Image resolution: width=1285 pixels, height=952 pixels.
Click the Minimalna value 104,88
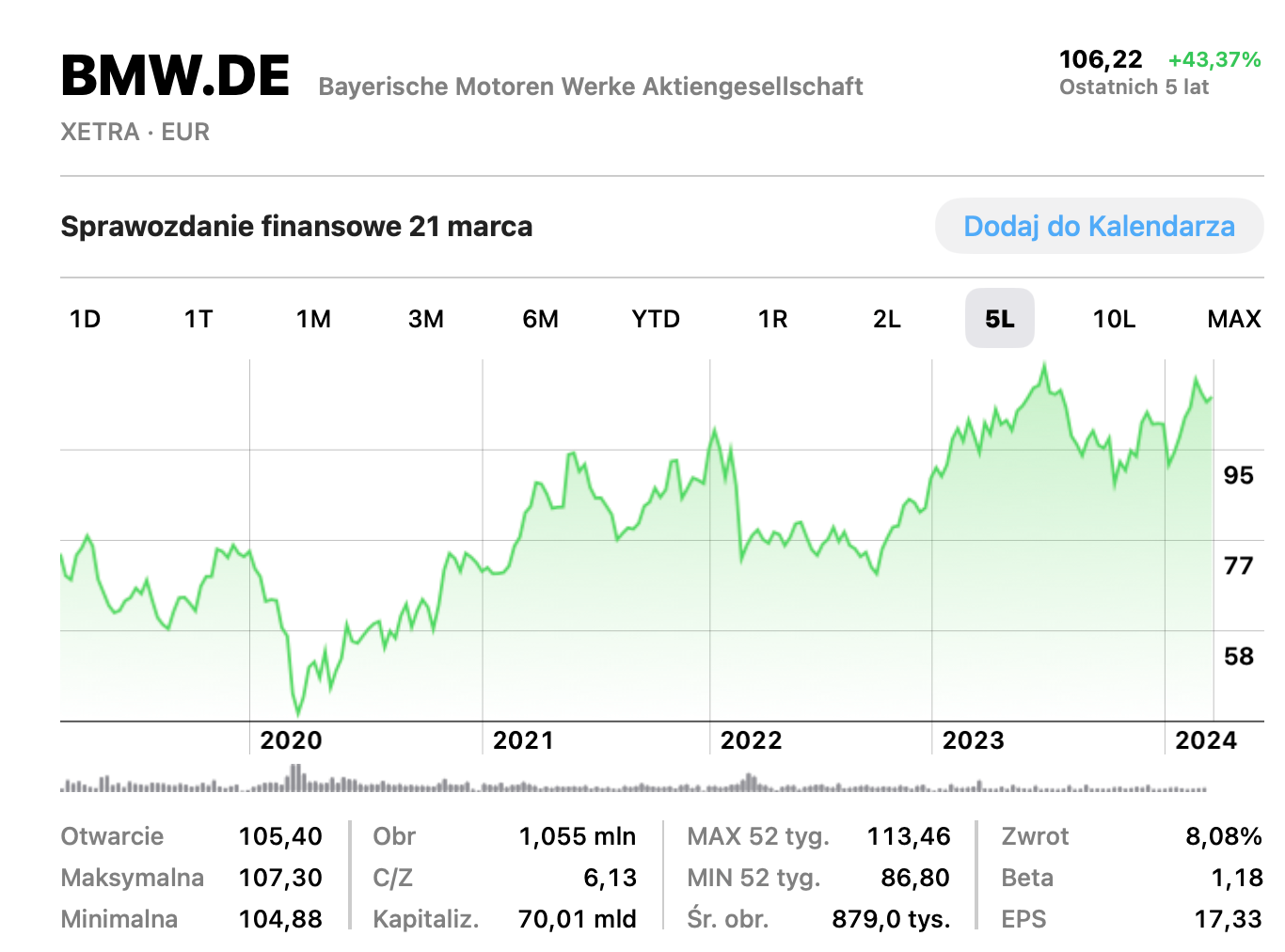[x=280, y=919]
